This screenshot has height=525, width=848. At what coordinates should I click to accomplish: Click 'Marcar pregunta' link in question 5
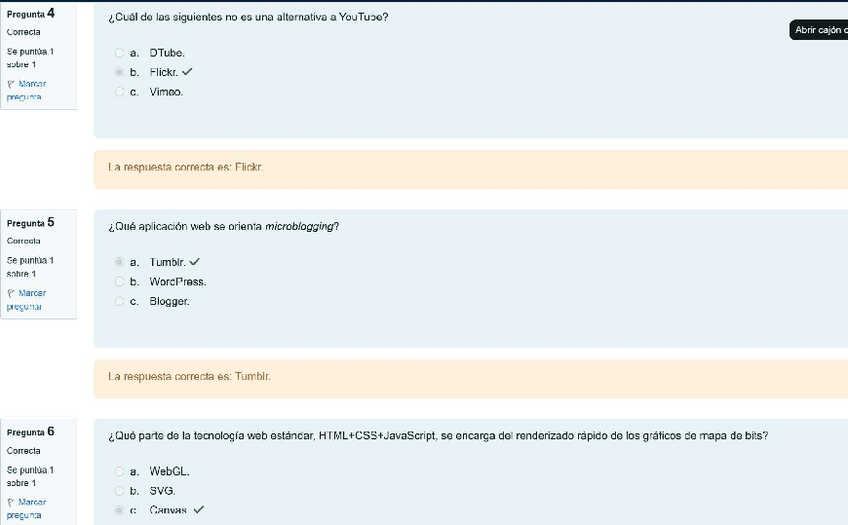click(26, 300)
